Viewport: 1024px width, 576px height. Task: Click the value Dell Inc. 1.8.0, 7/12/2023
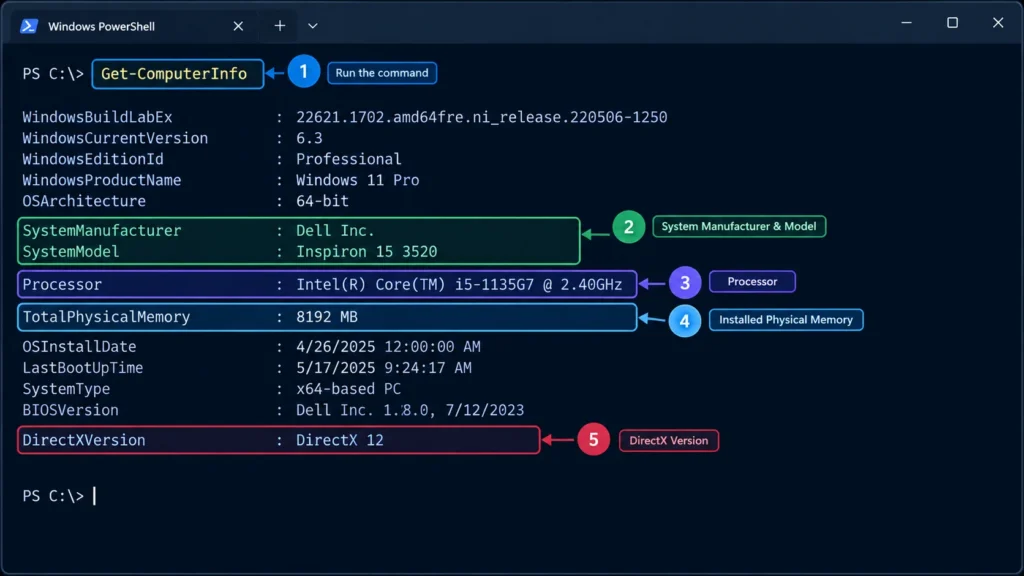coord(410,410)
